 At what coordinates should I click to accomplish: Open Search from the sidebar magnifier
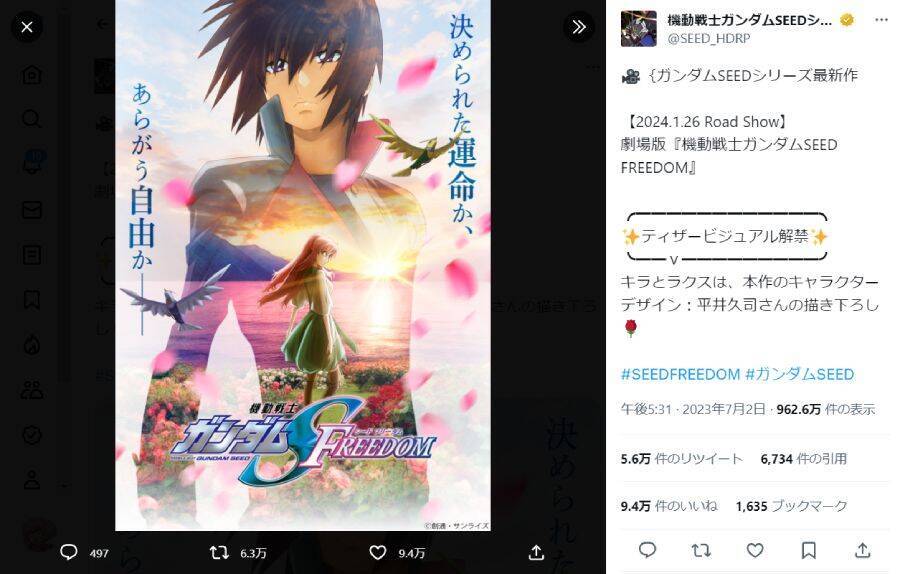click(32, 119)
